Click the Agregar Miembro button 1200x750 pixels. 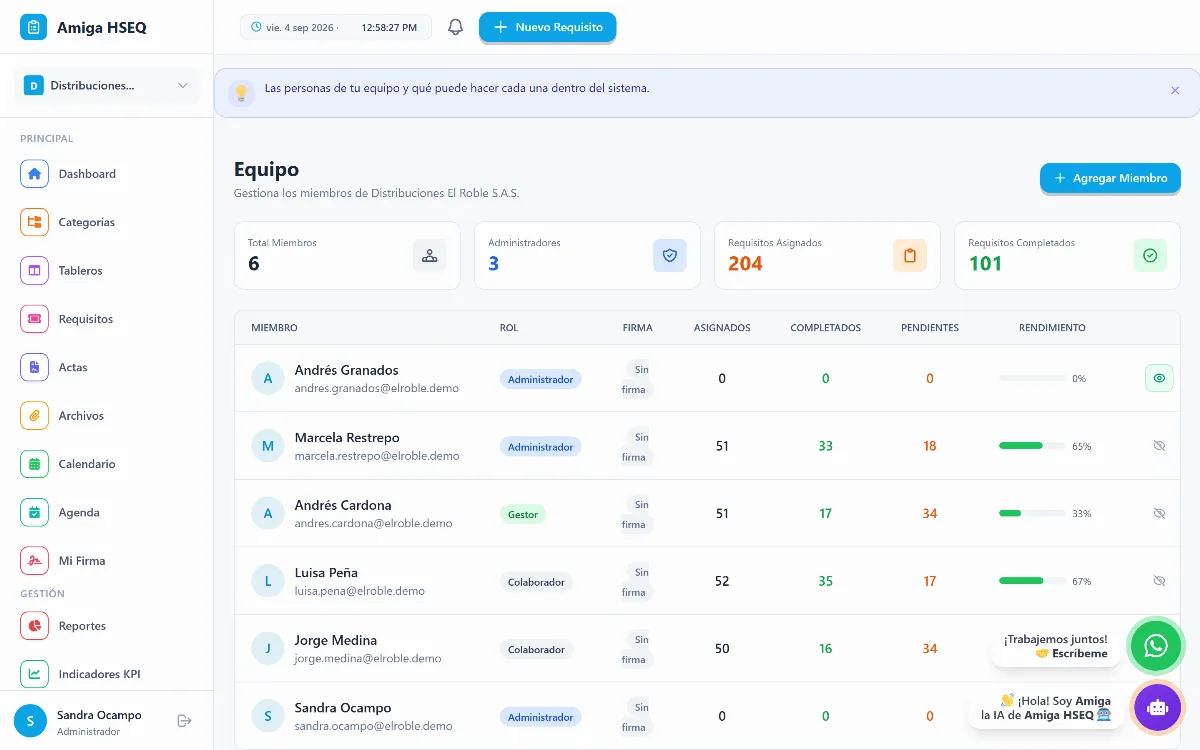(x=1110, y=178)
